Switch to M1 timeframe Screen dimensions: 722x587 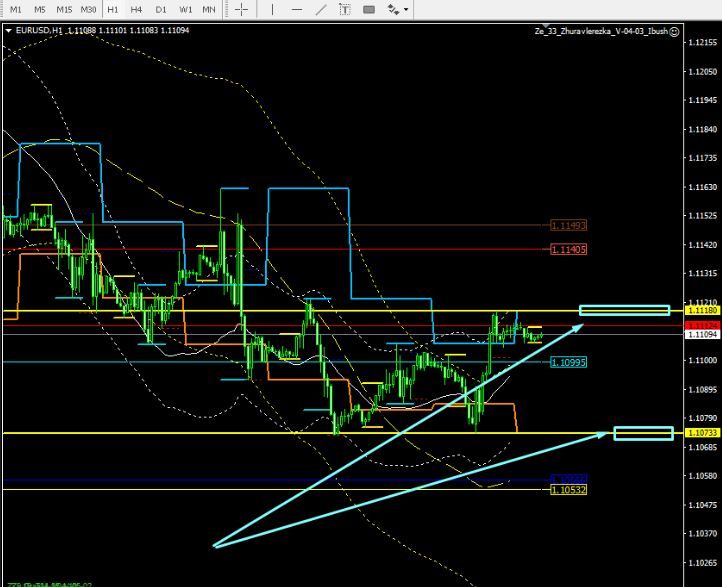click(16, 9)
